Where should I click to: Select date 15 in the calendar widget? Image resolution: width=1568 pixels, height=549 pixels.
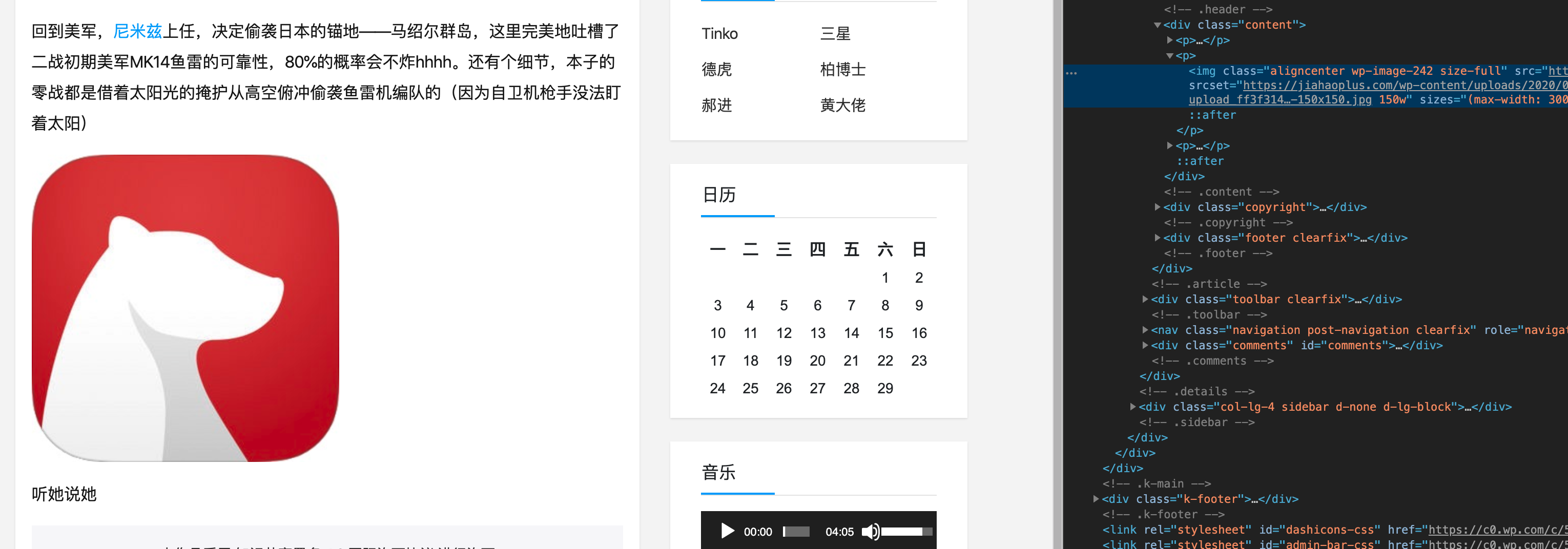(885, 332)
